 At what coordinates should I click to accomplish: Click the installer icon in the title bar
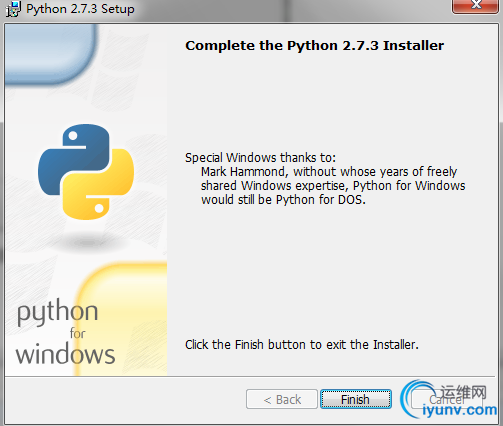pos(13,9)
